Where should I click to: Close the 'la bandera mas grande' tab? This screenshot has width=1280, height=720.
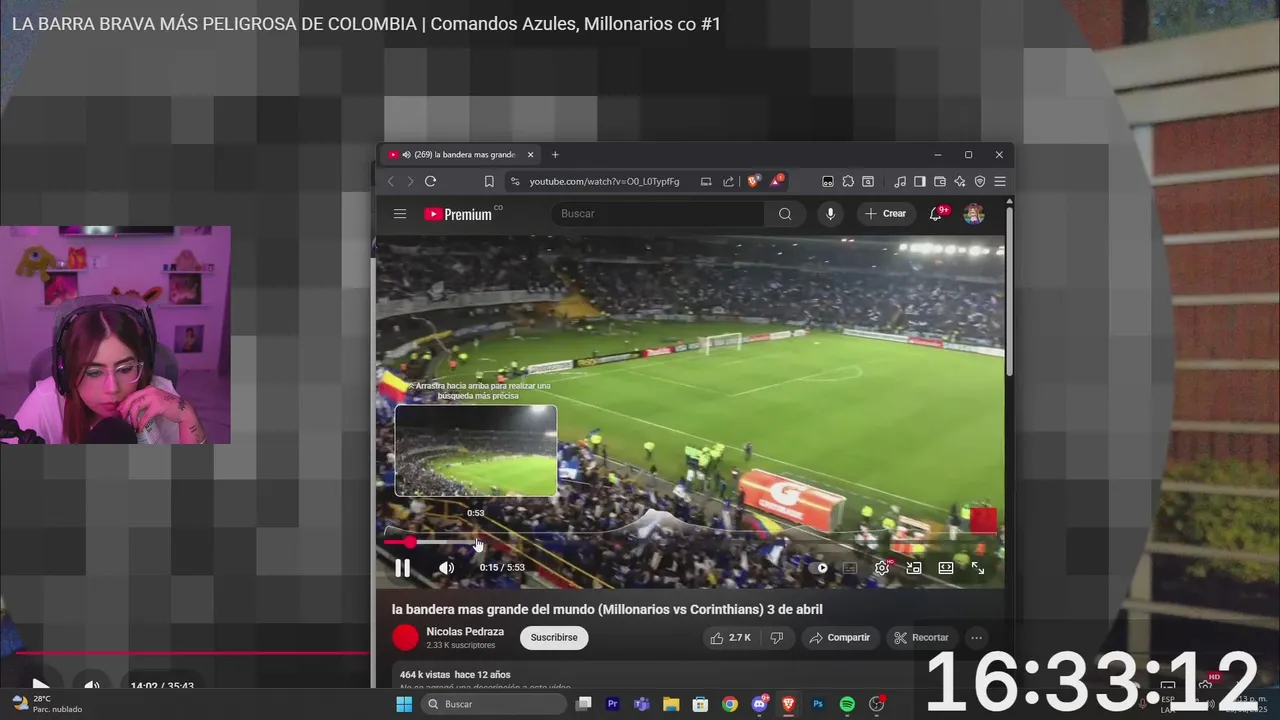[531, 155]
